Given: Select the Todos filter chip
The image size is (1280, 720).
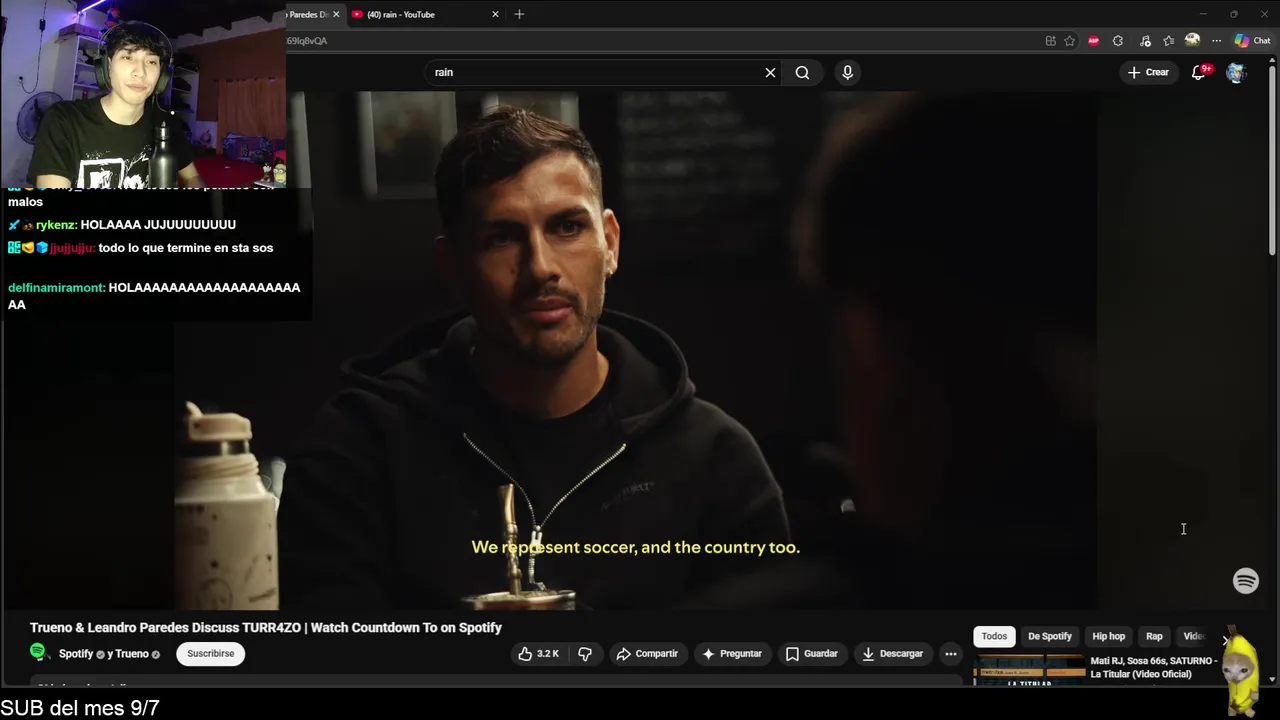Looking at the screenshot, I should [994, 636].
